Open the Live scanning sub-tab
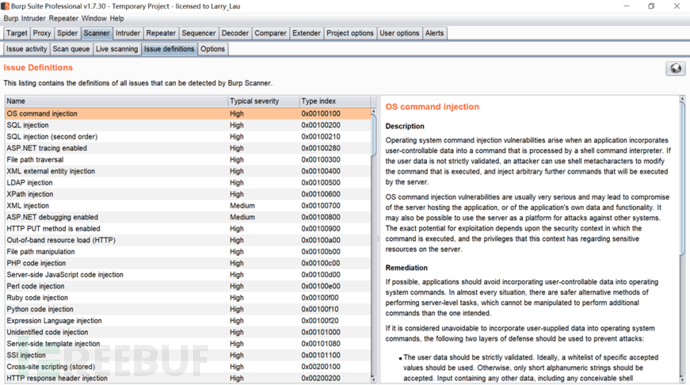This screenshot has width=690, height=385. [x=117, y=49]
